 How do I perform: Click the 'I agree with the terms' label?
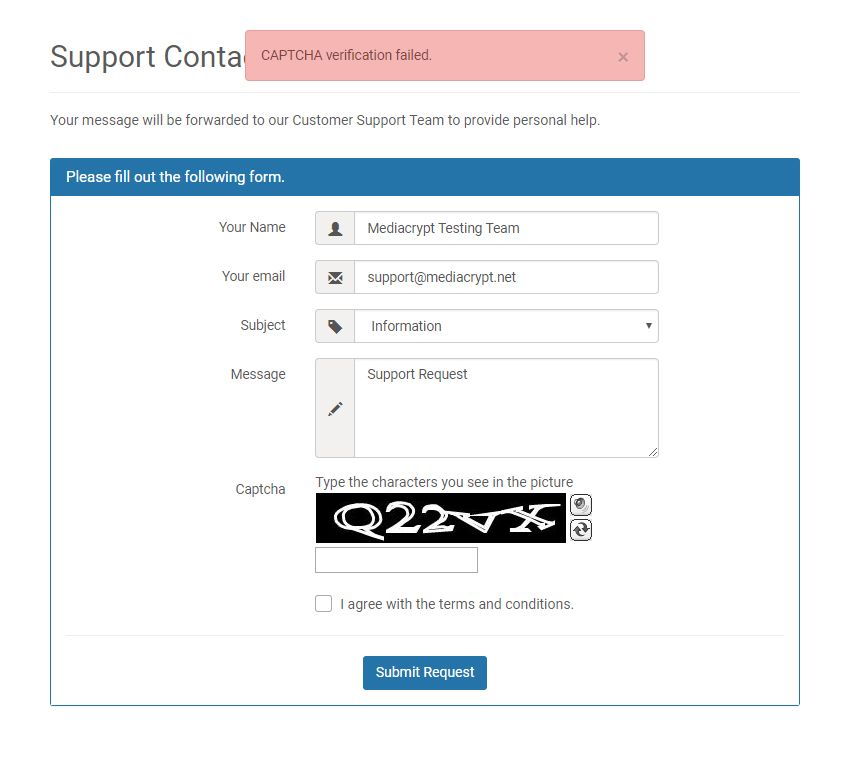coord(457,604)
